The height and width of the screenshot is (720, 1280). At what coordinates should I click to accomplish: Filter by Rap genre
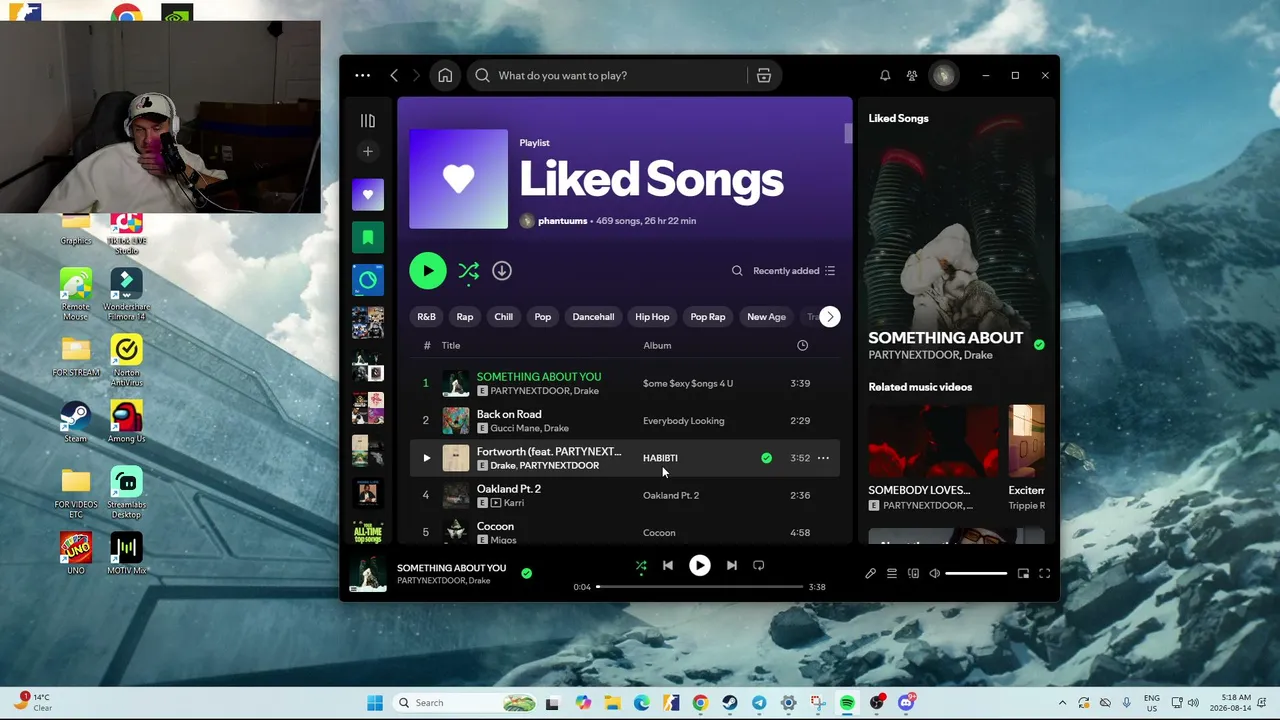(465, 317)
